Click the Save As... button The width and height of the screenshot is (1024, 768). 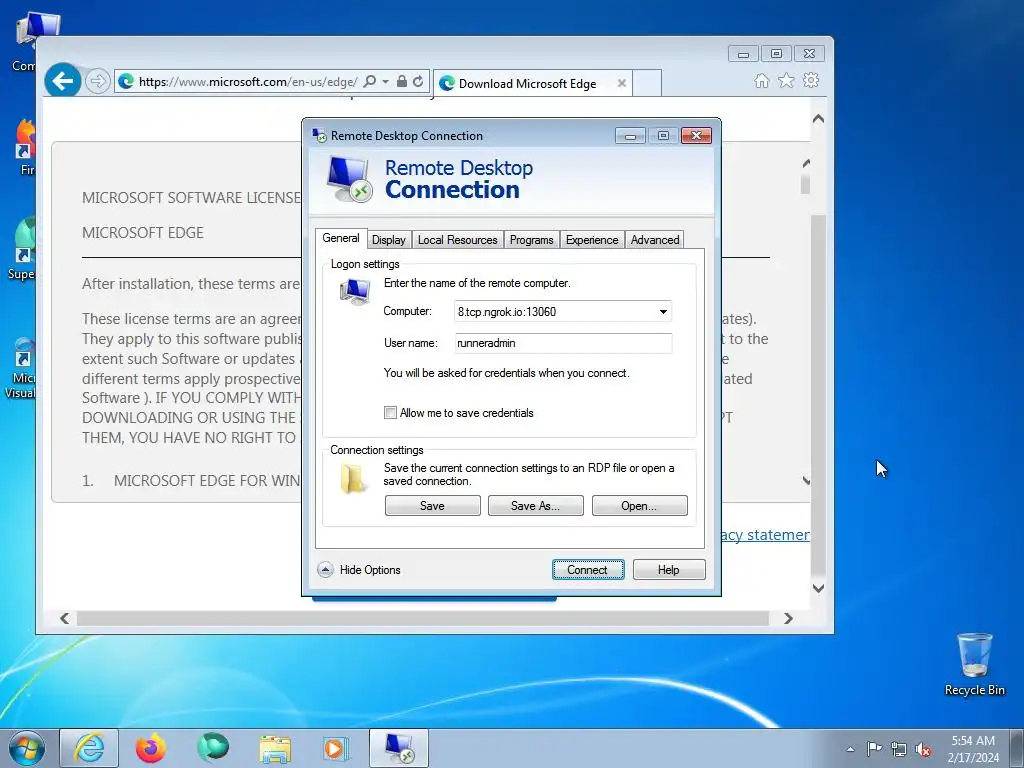(536, 505)
